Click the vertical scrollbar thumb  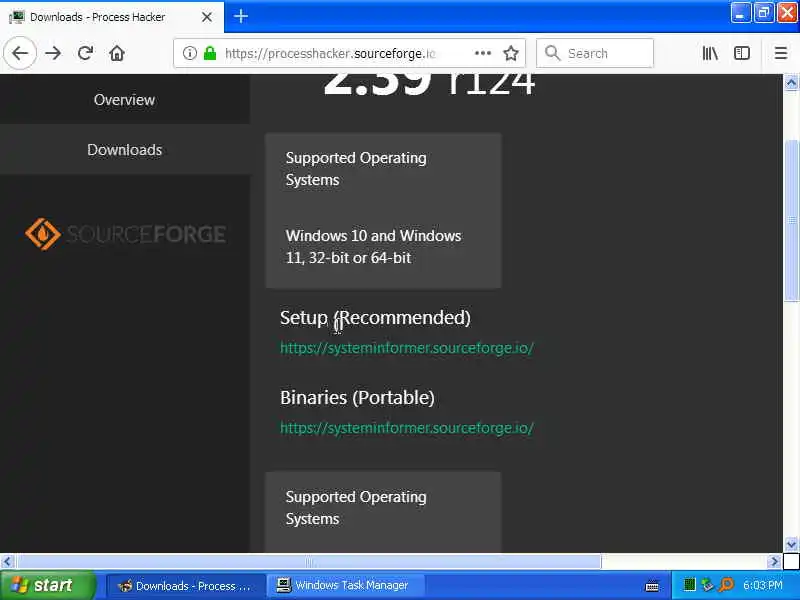pos(791,220)
